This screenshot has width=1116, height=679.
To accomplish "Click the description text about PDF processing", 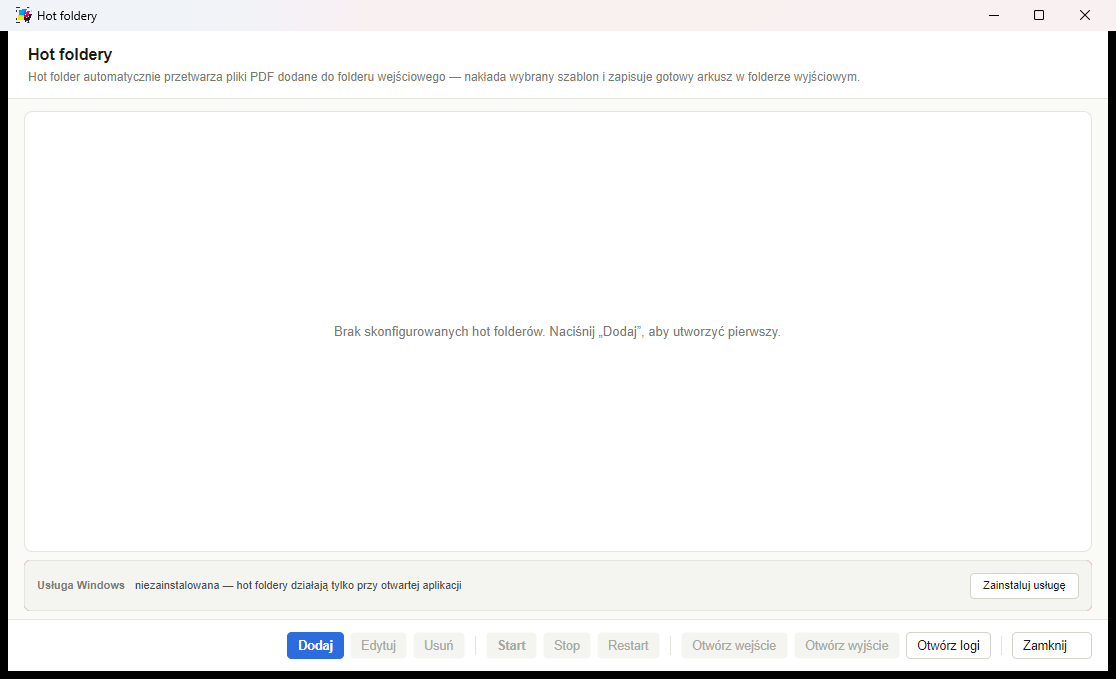I will 444,77.
